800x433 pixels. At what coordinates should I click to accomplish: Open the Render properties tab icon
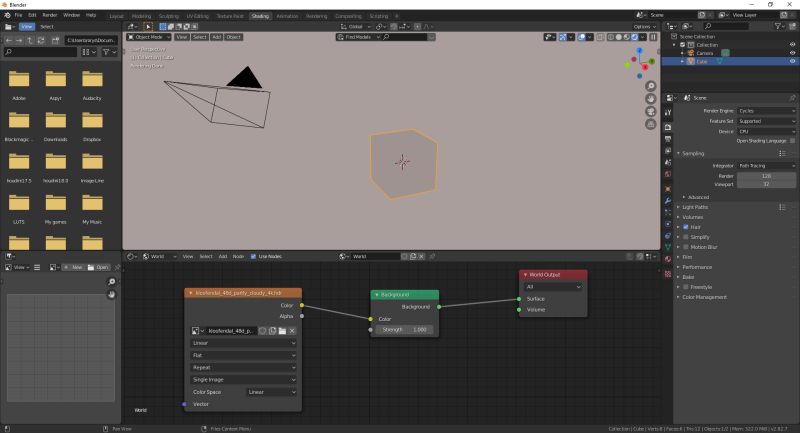[668, 127]
